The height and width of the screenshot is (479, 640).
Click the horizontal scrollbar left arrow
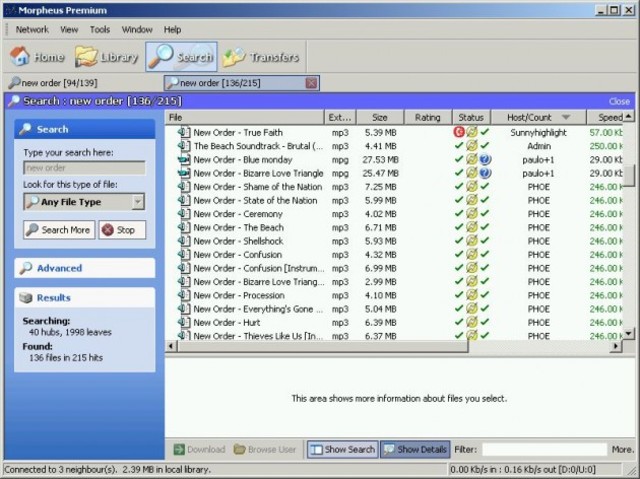tap(171, 346)
